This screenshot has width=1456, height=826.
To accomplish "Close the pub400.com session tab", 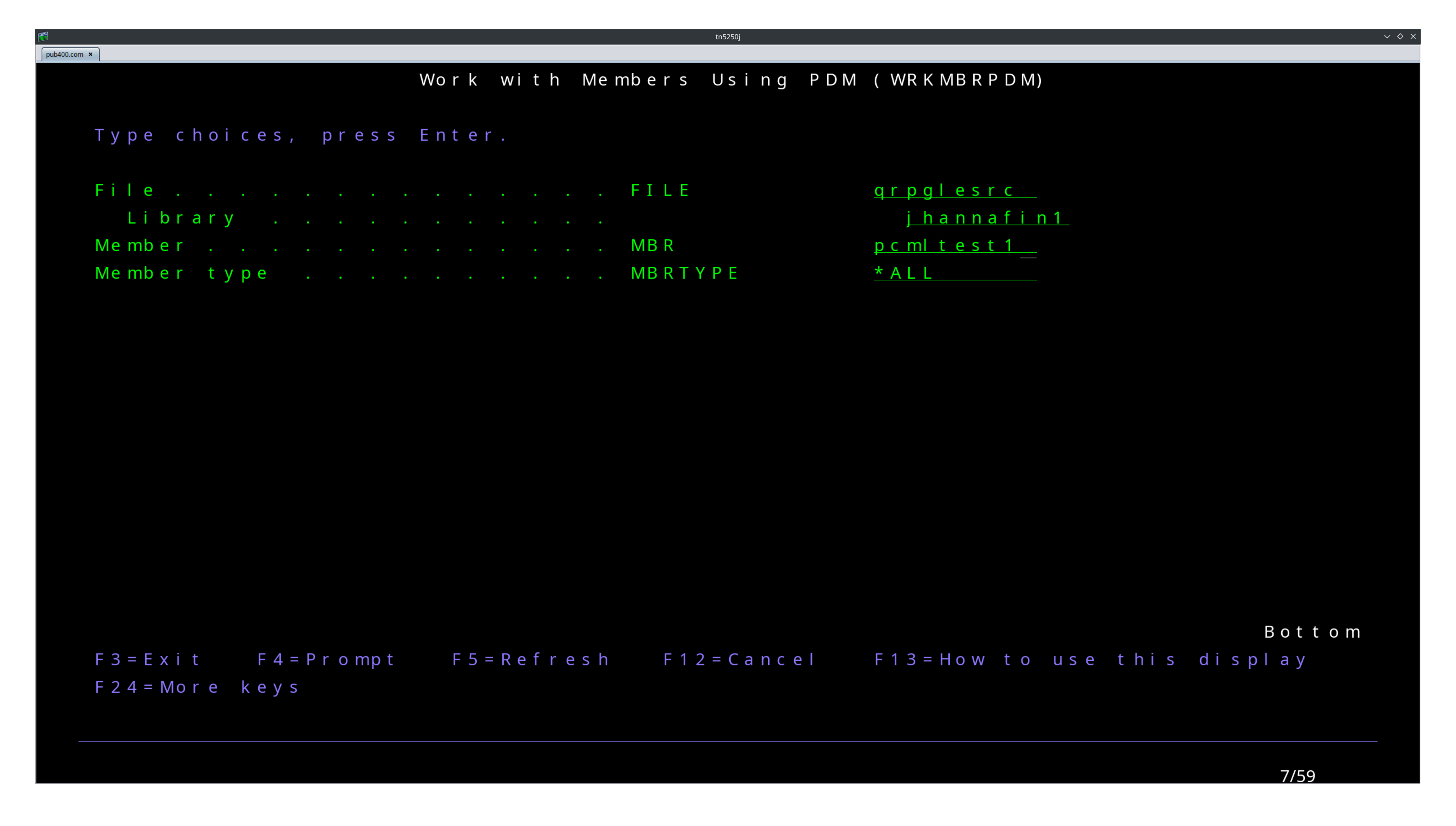I will [x=90, y=54].
